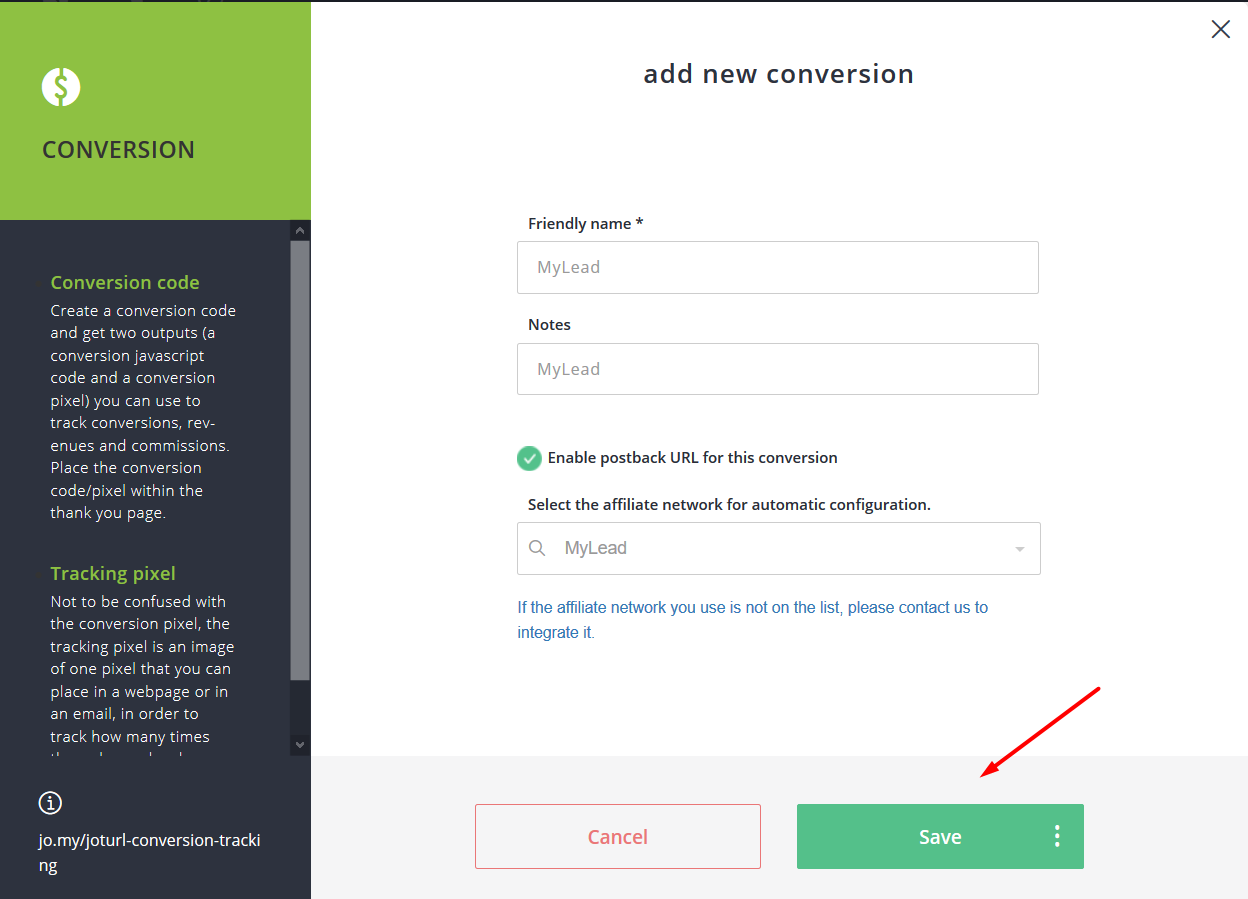Close the add new conversion dialog
Screen dimensions: 1248x899
[x=1220, y=30]
